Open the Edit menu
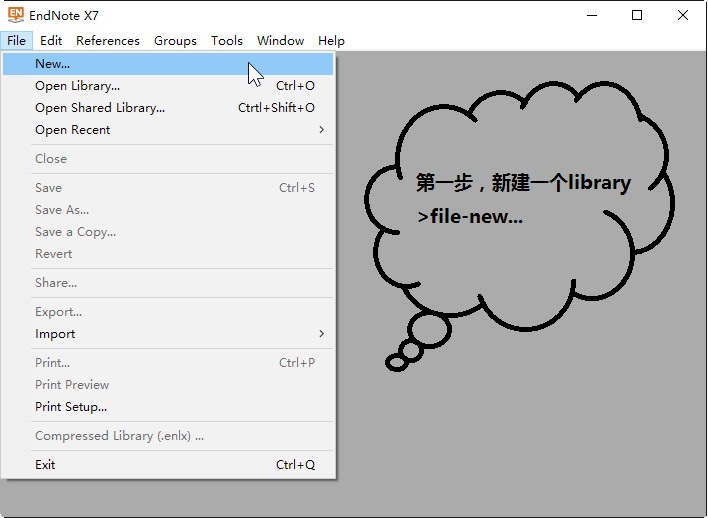Screen dimensions: 708x518 51,41
